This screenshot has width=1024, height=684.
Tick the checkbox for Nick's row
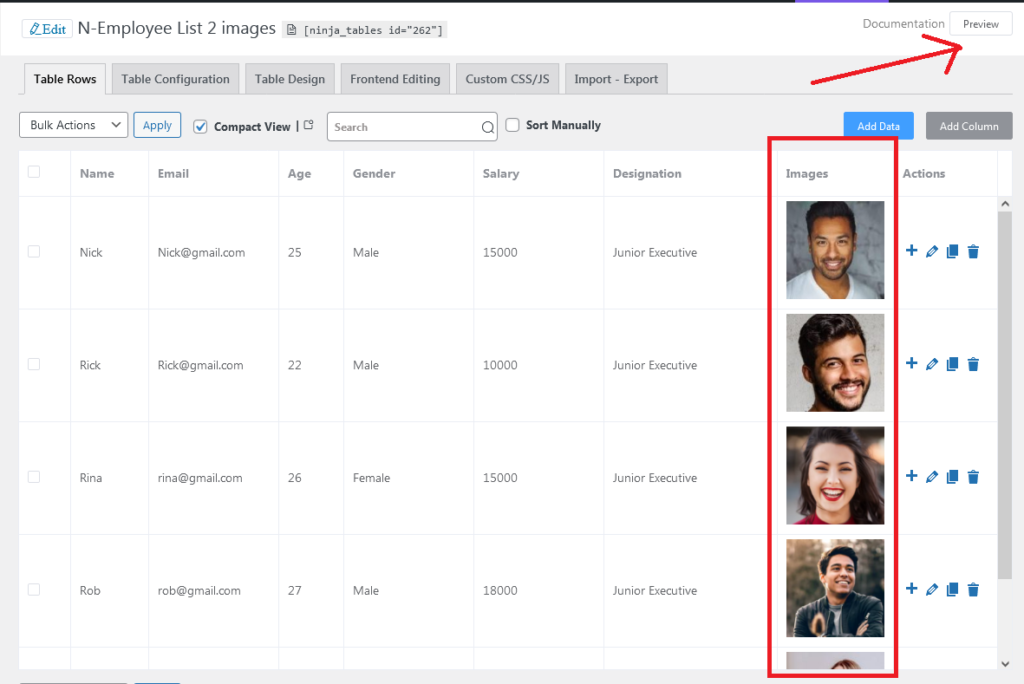coord(34,251)
